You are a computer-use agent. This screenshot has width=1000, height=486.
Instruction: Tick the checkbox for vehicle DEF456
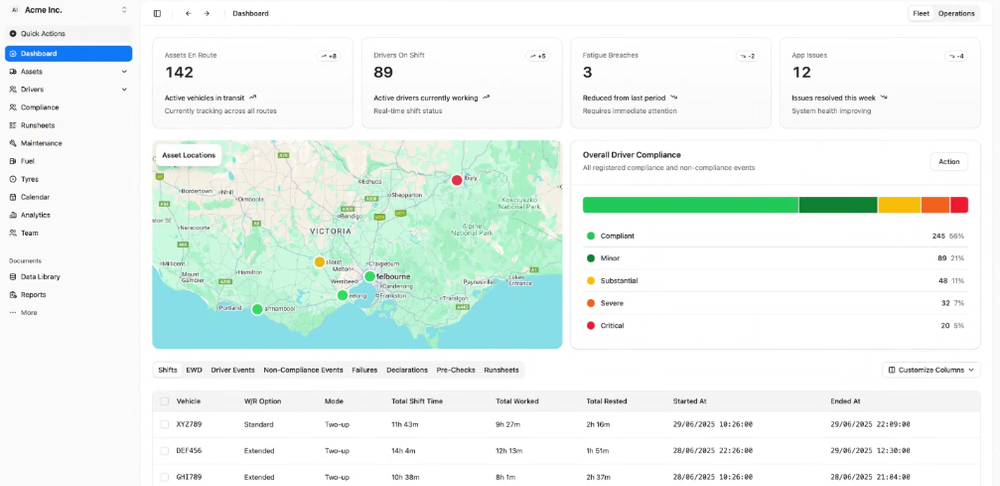pos(165,450)
